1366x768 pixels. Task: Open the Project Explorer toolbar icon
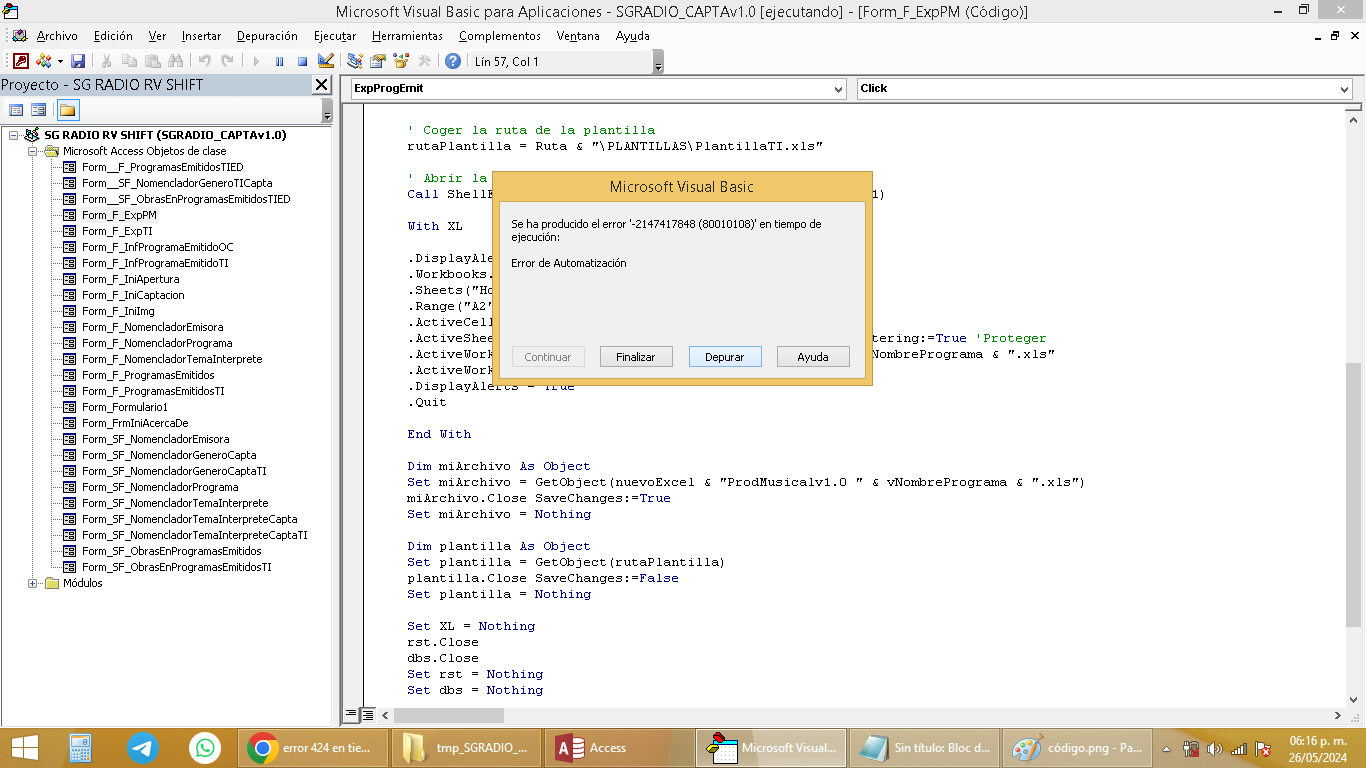(354, 61)
